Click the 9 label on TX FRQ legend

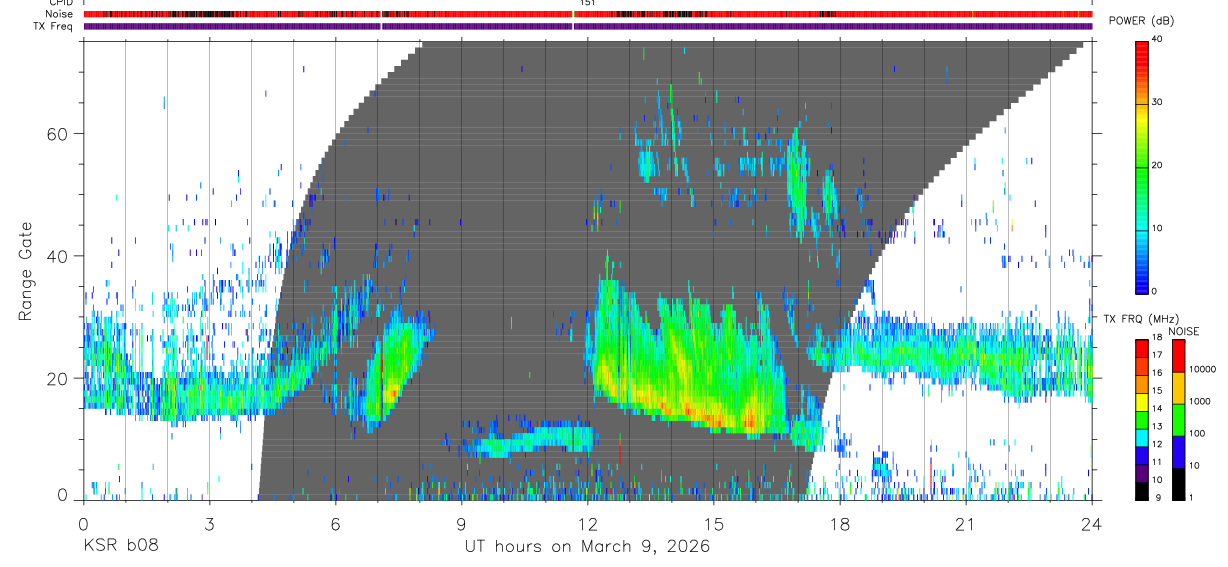(x=1156, y=499)
